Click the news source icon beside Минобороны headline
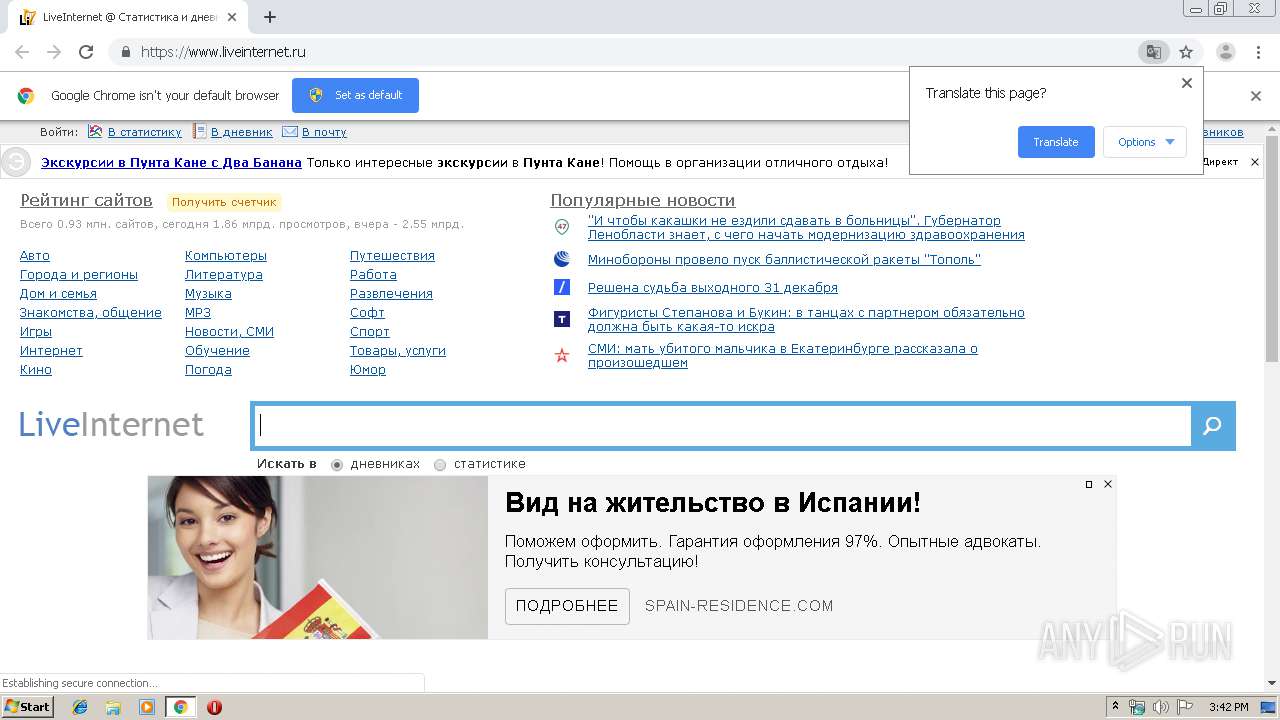The height and width of the screenshot is (720, 1280). click(x=562, y=259)
